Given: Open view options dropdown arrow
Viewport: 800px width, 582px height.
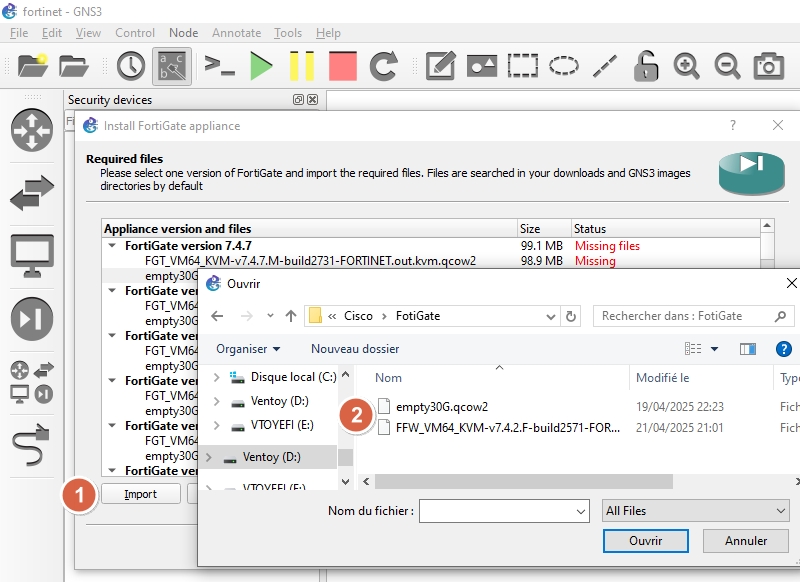Looking at the screenshot, I should click(714, 349).
